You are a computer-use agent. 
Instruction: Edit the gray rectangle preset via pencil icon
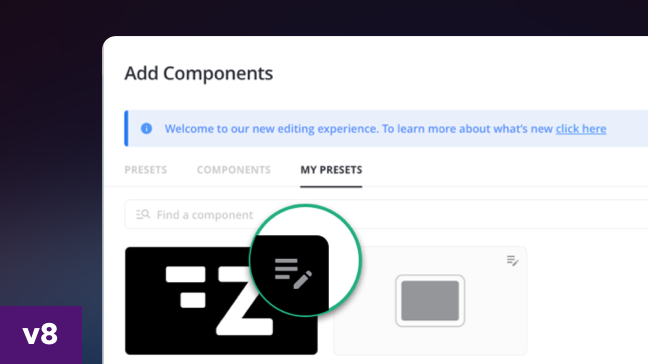pyautogui.click(x=512, y=261)
